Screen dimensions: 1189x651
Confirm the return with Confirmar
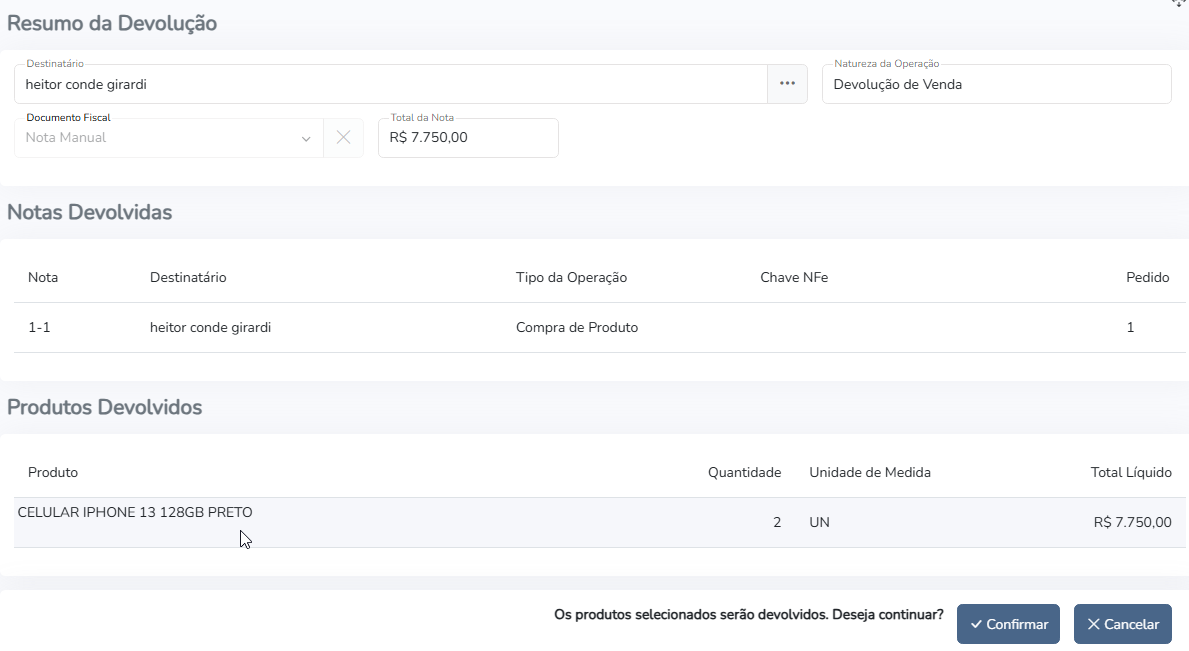(1007, 624)
